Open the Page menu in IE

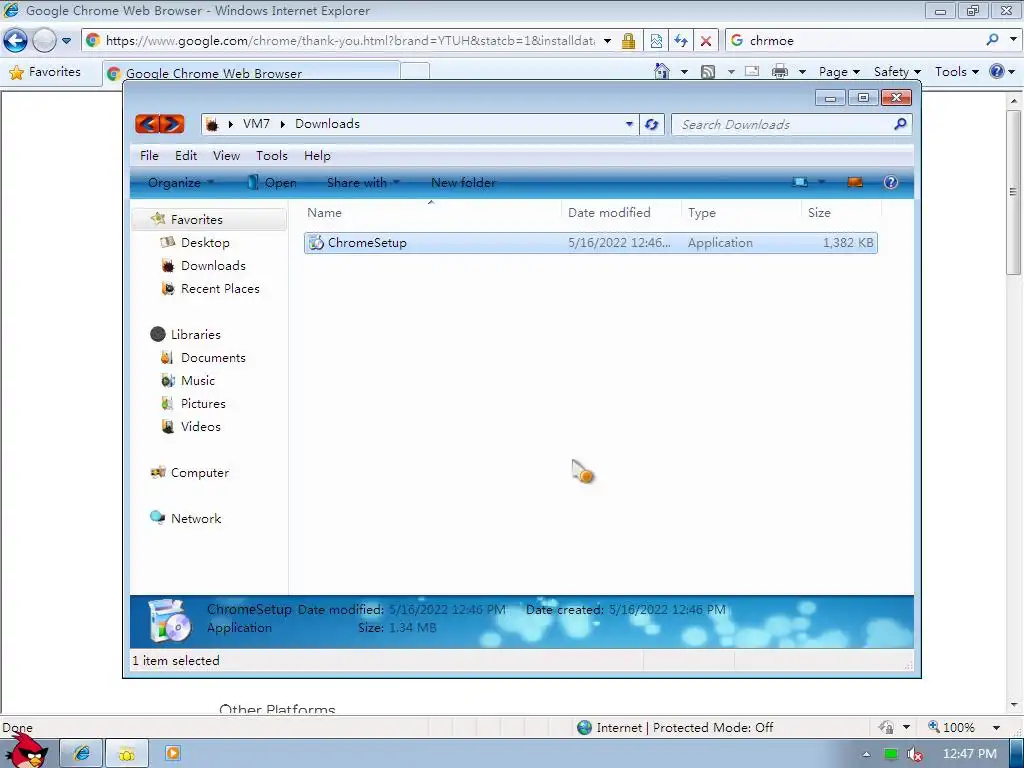tap(839, 72)
